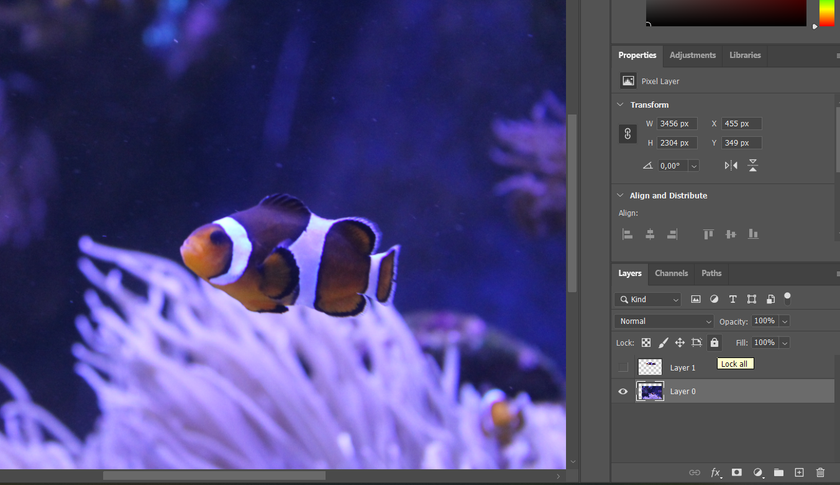Switch to the Adjustments tab
The image size is (840, 485).
[692, 55]
